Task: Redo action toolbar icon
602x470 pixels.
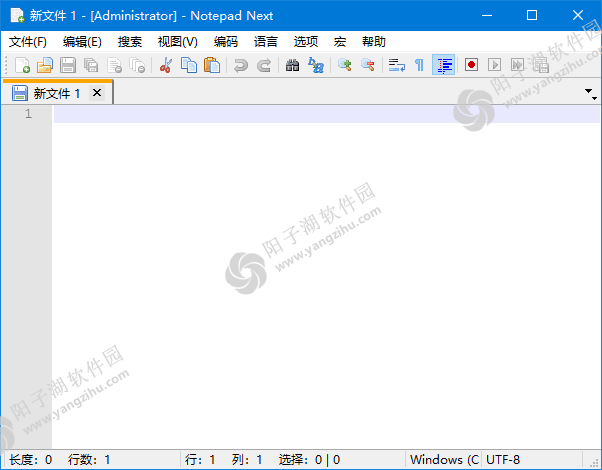Action: [x=264, y=65]
